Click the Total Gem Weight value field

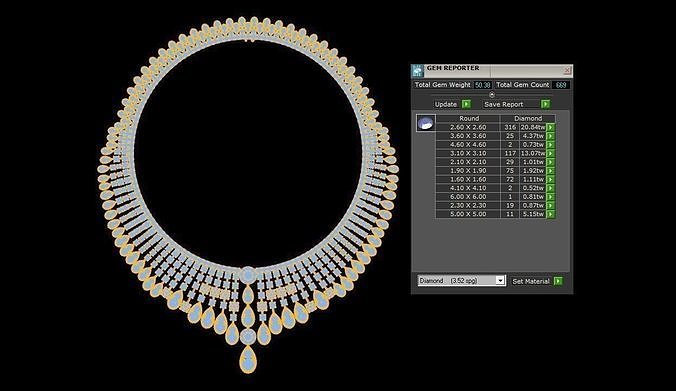[x=482, y=85]
